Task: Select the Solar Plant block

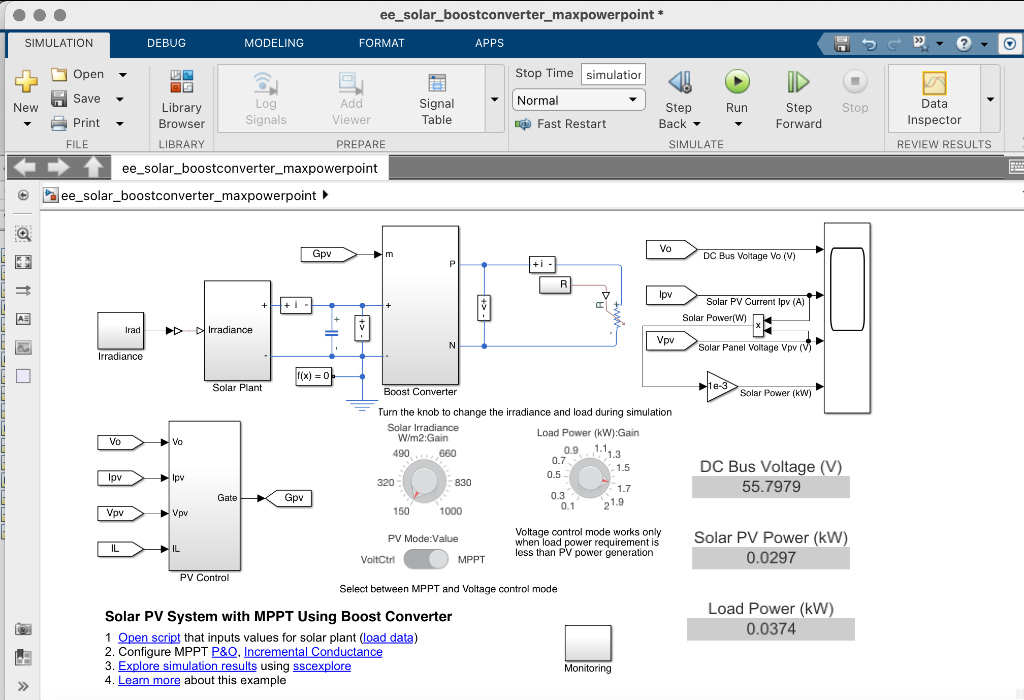Action: (x=237, y=330)
